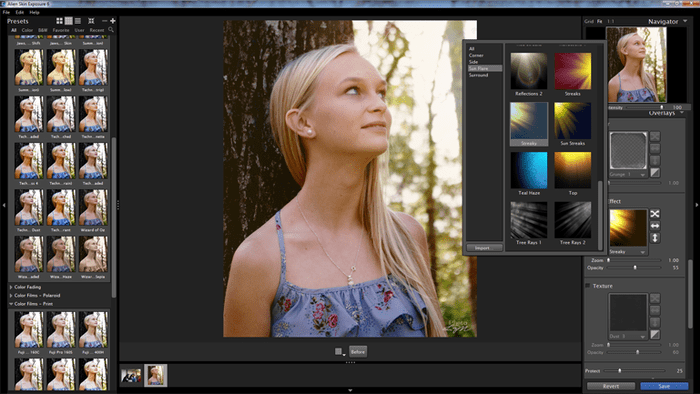Collapse the right panel with edge arrow
Viewport: 700px width, 394px height.
[x=696, y=205]
